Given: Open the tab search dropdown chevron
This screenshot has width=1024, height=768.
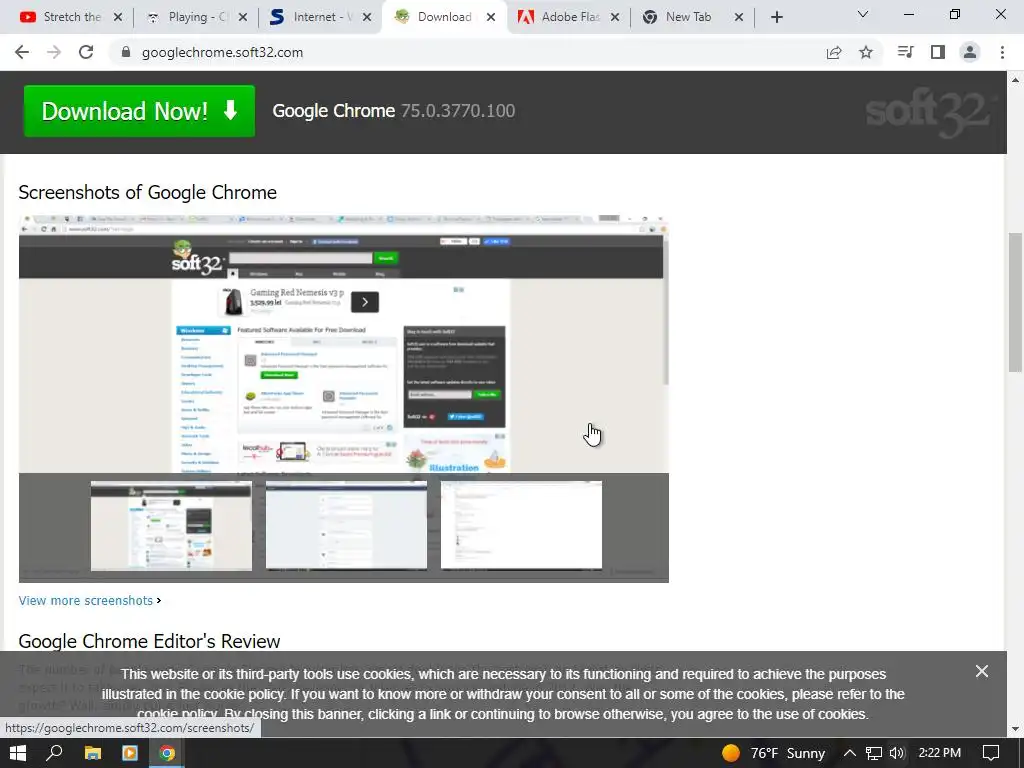Looking at the screenshot, I should tap(863, 14).
